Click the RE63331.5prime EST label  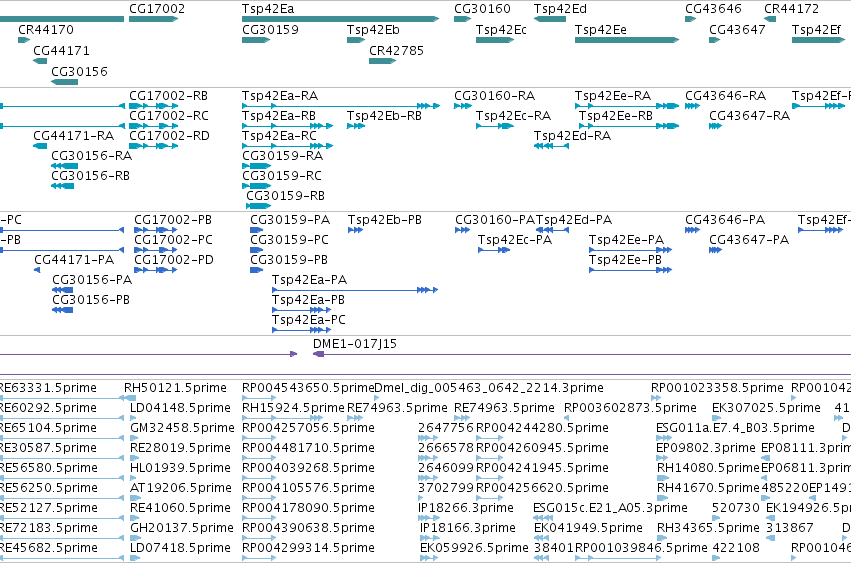click(48, 388)
